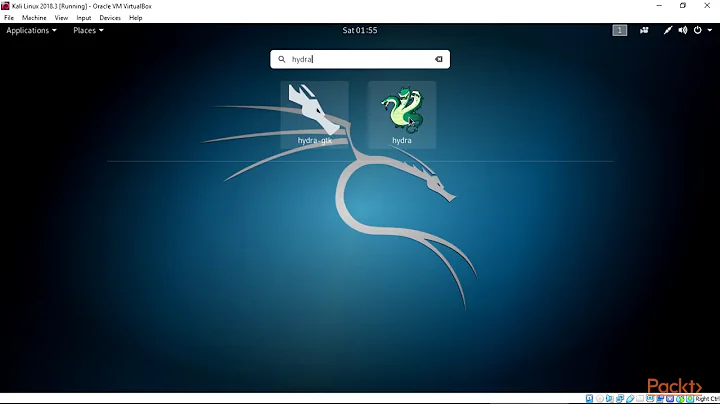Click the pen icon in top bar

pos(668,30)
